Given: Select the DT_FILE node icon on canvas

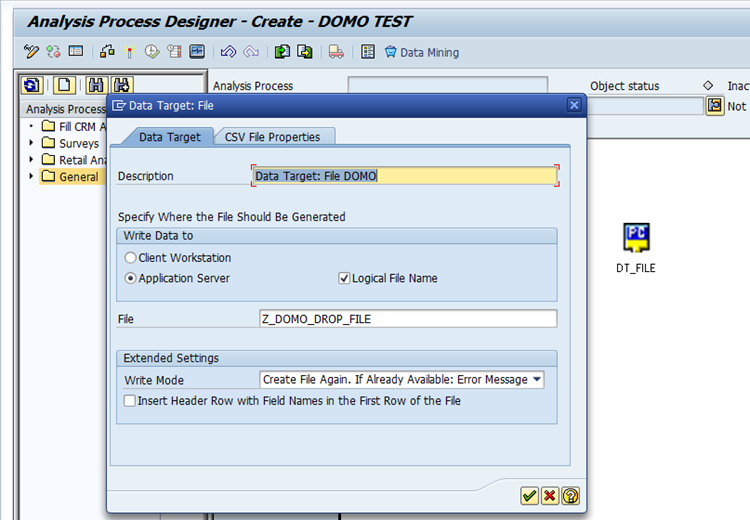Looking at the screenshot, I should [636, 238].
